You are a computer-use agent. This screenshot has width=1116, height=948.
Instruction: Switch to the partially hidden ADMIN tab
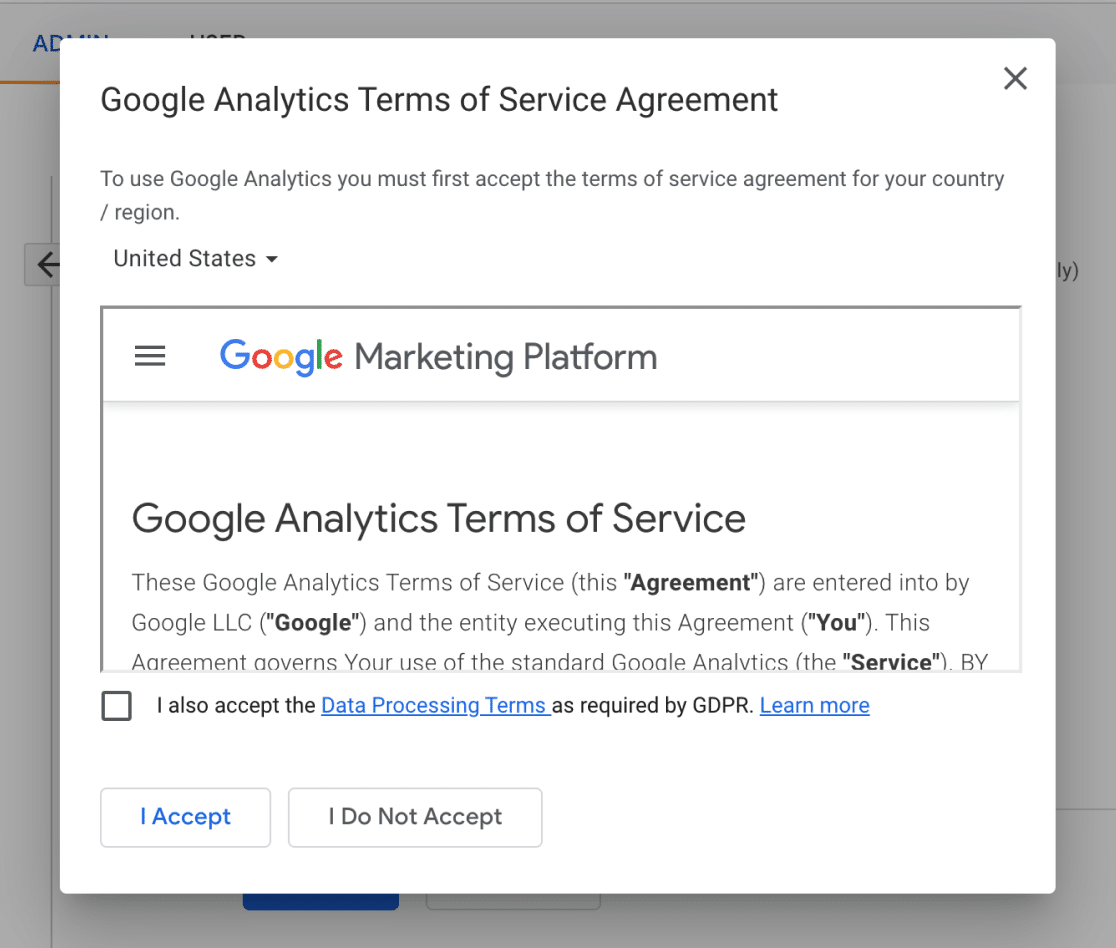pyautogui.click(x=45, y=40)
